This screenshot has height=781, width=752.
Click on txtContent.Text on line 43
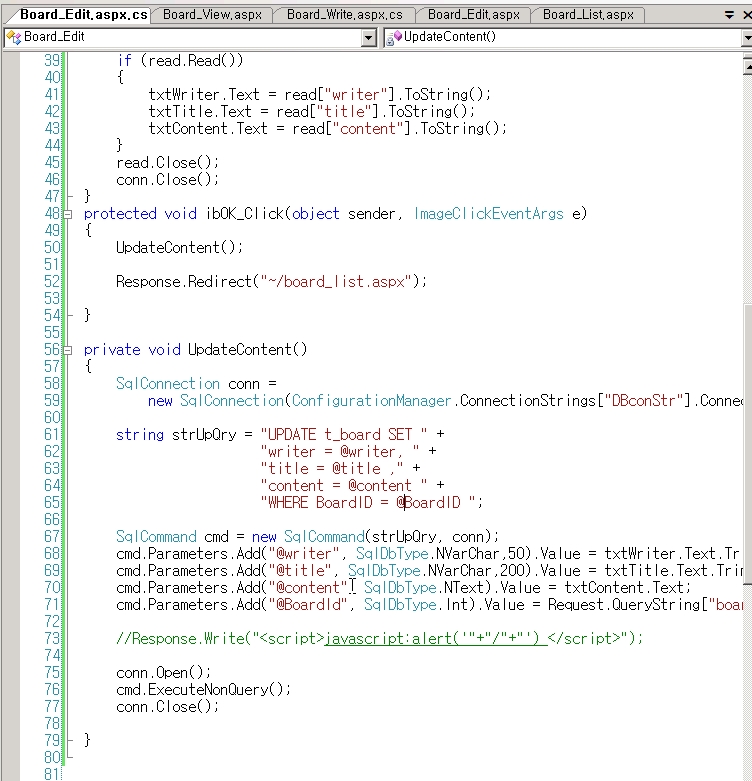tap(208, 129)
